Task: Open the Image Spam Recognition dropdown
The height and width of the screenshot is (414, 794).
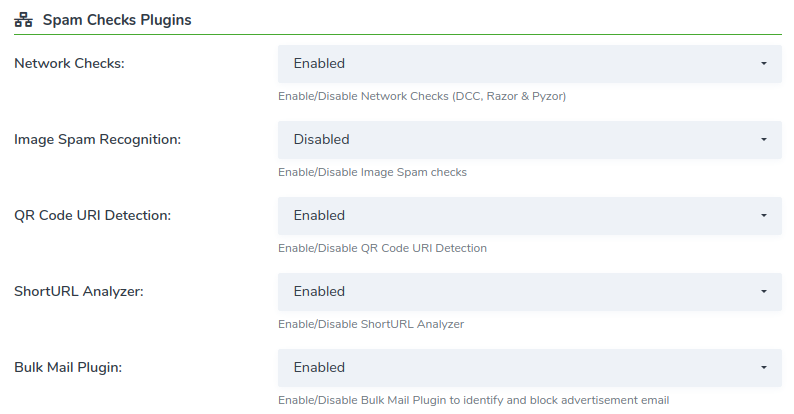Action: (x=530, y=140)
